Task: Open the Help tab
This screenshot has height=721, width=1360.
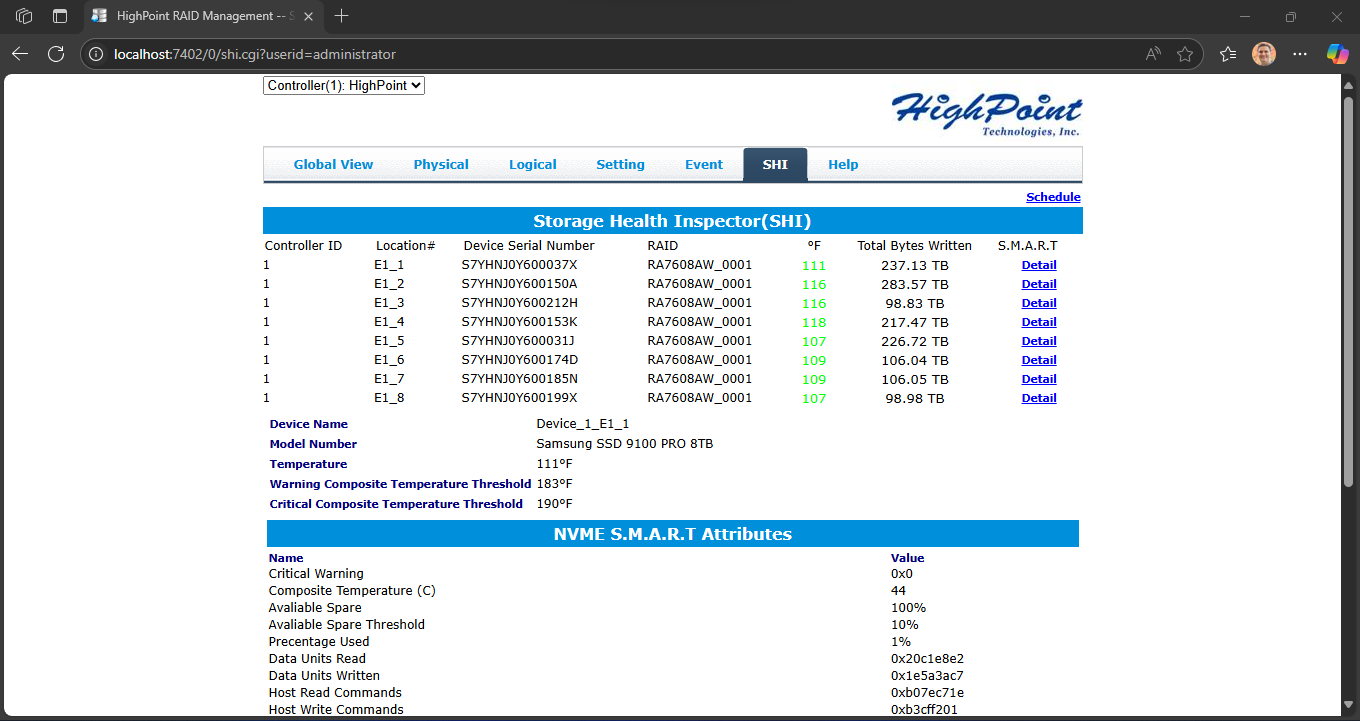Action: pos(843,164)
